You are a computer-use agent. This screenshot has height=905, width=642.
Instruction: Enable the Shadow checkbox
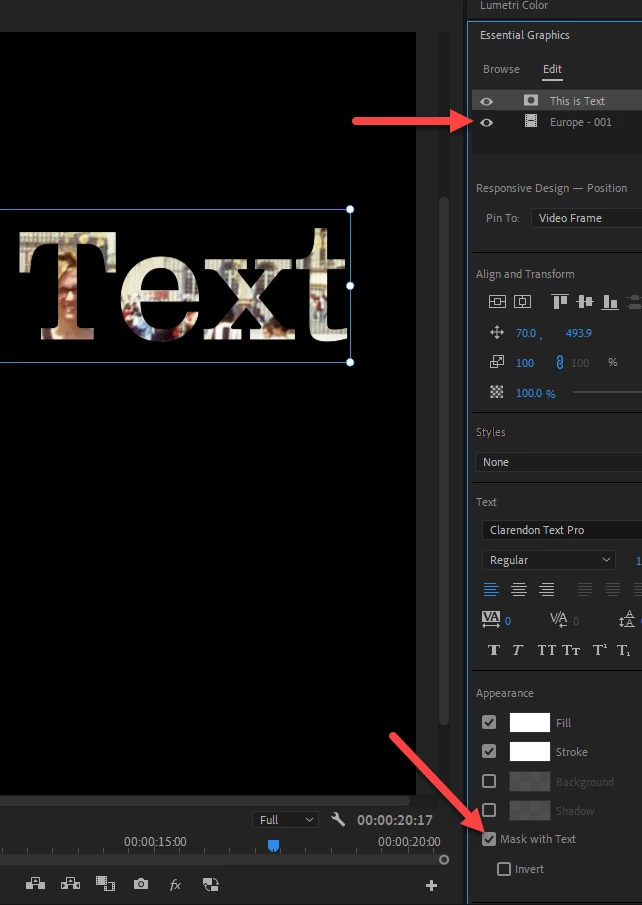tap(489, 810)
